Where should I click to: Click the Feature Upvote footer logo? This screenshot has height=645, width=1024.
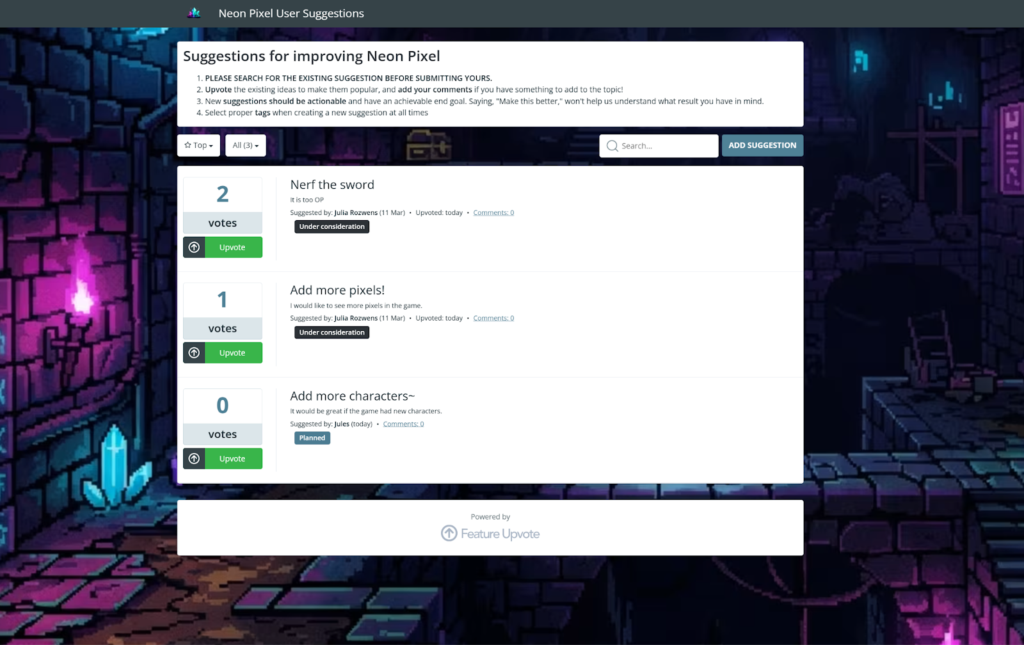coord(490,534)
